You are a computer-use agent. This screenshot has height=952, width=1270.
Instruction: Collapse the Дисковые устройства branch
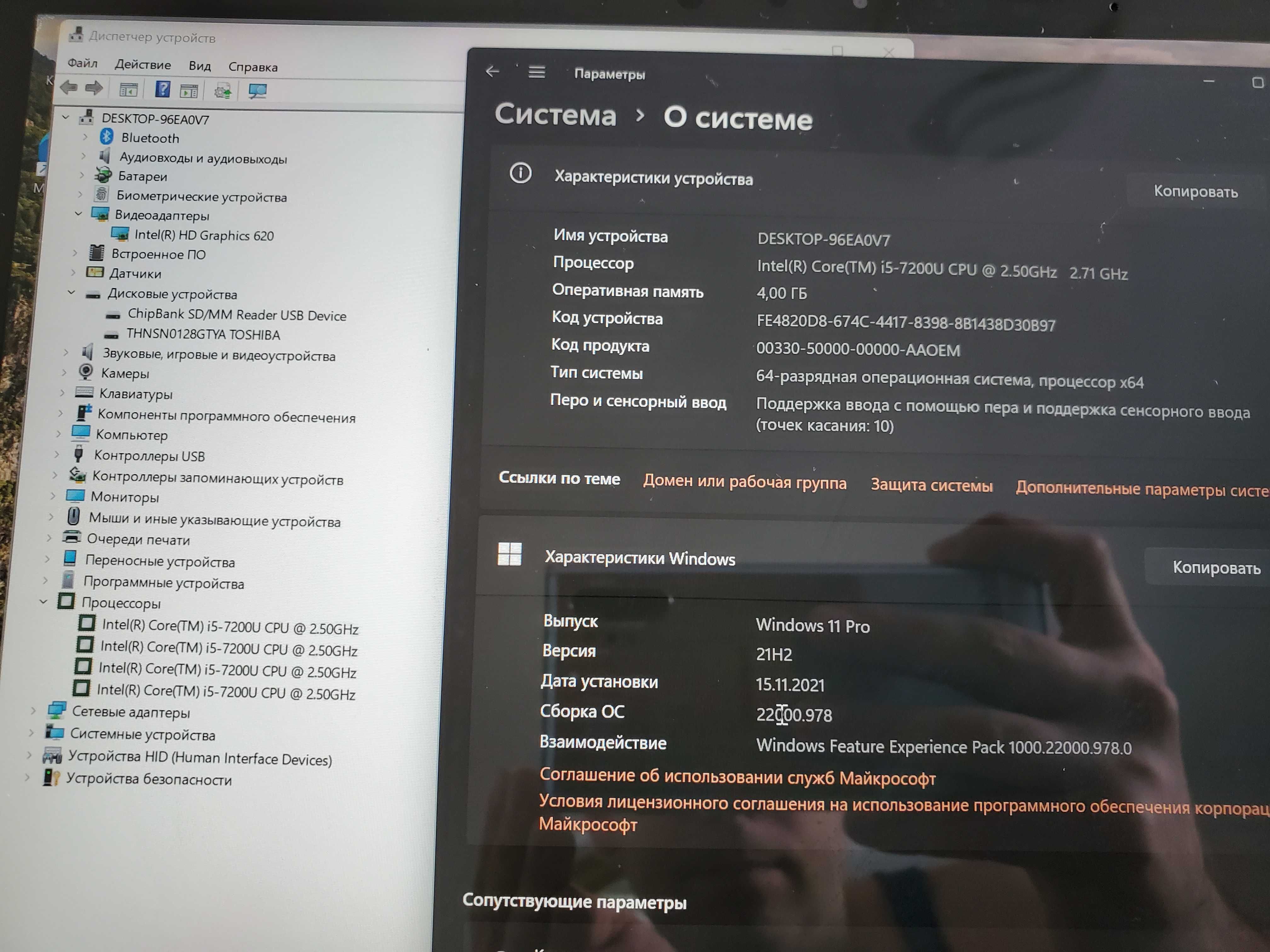pyautogui.click(x=71, y=292)
